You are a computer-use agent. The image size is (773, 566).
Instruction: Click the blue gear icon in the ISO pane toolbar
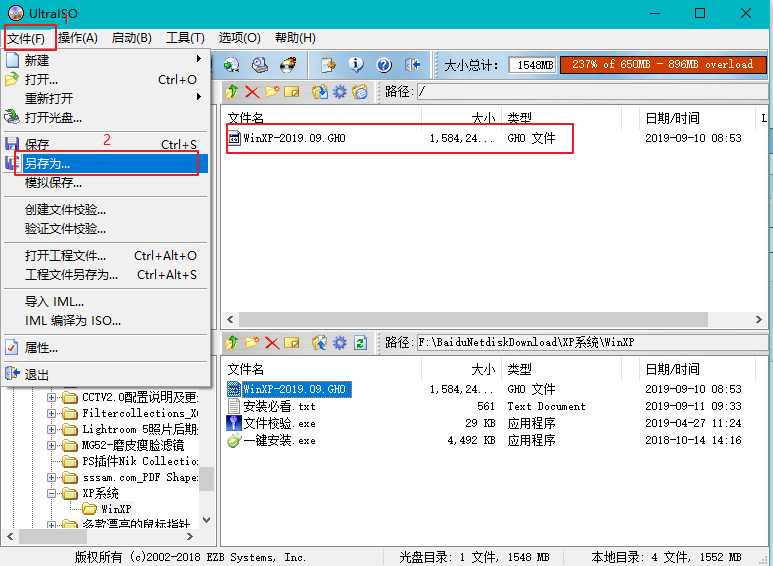click(x=340, y=91)
